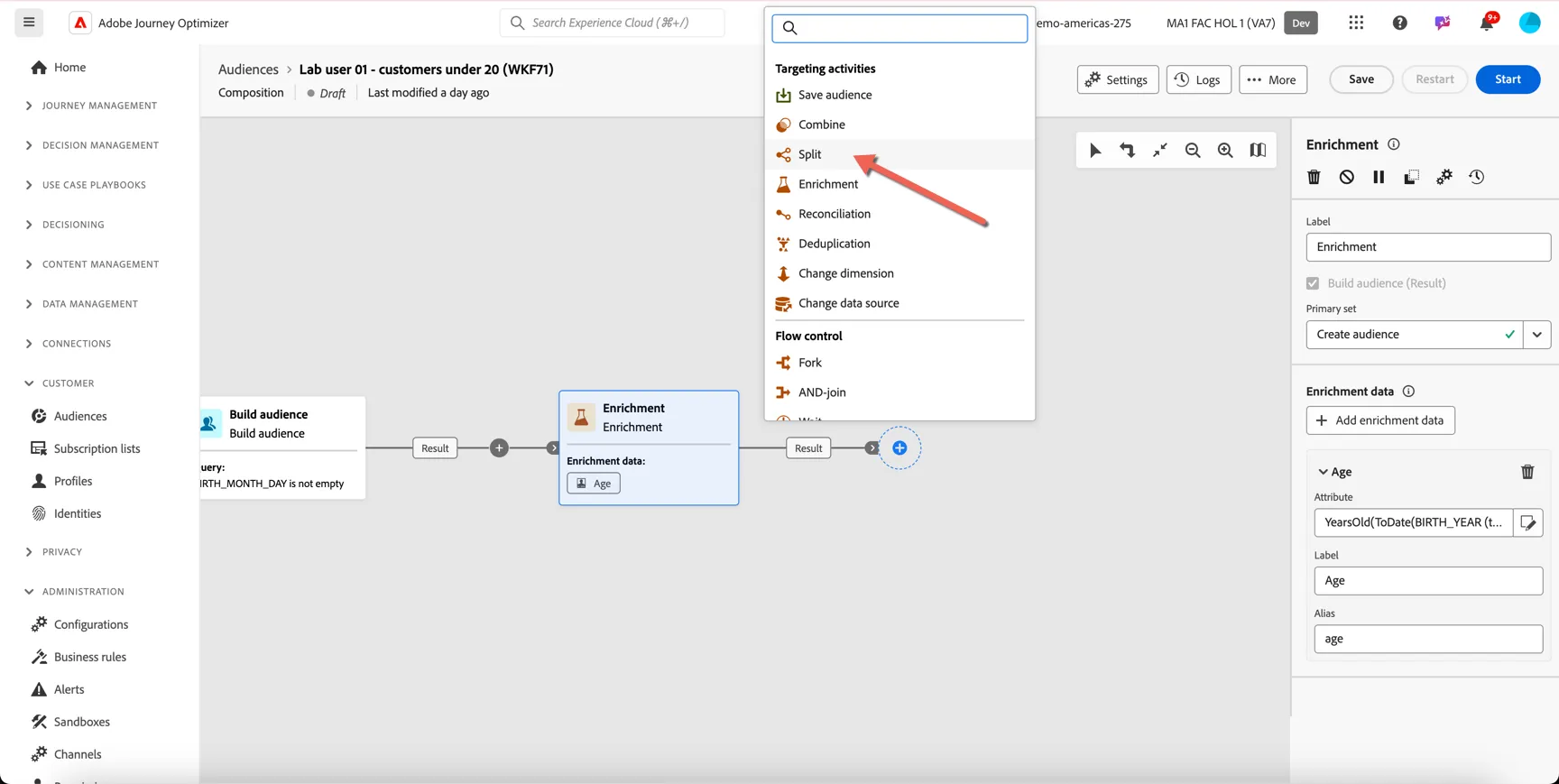This screenshot has width=1559, height=784.
Task: Click the zoom in magnifier icon
Action: [x=1225, y=151]
